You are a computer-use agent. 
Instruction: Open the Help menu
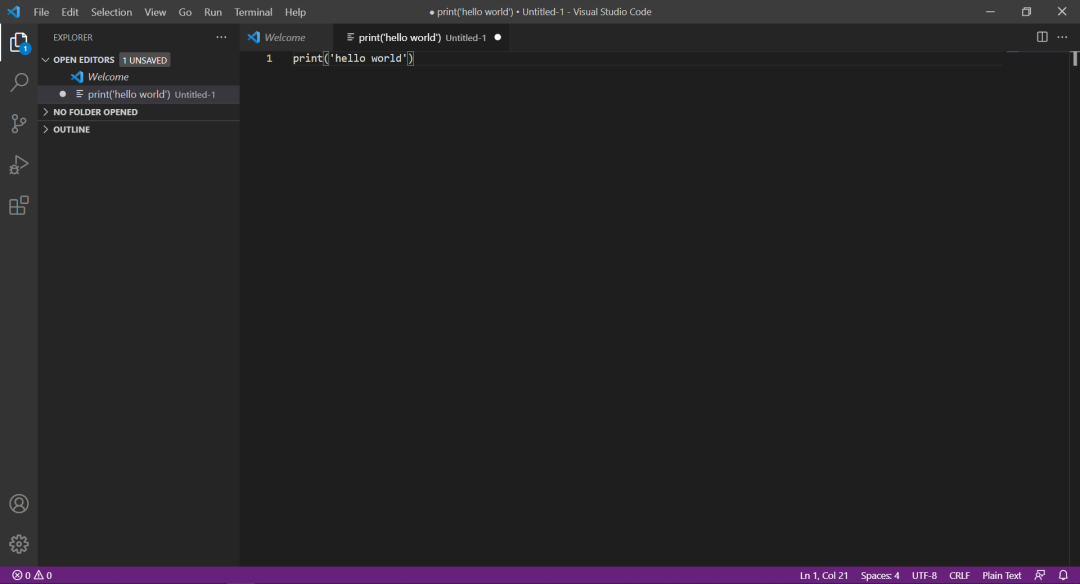click(x=295, y=12)
